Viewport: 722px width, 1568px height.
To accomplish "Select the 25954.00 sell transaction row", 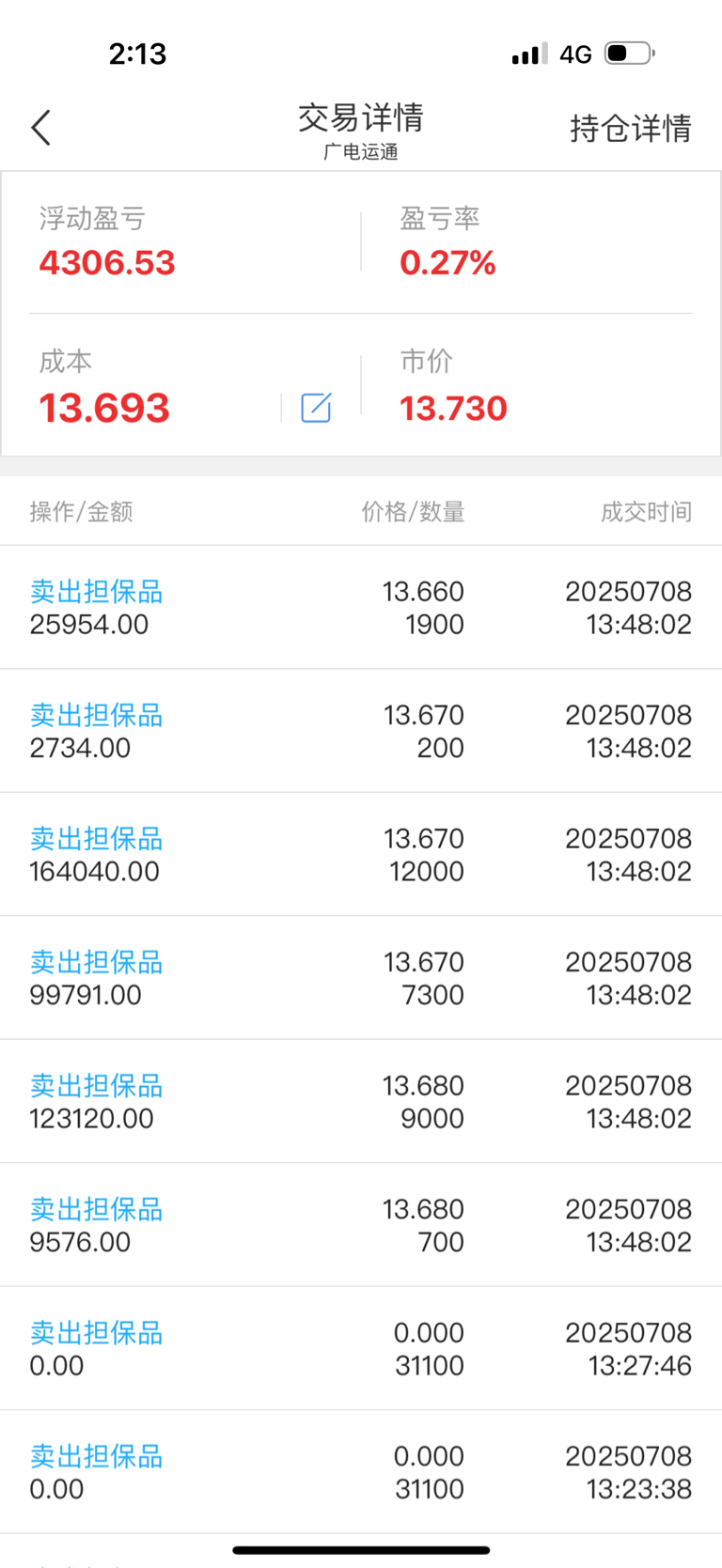I will pyautogui.click(x=361, y=608).
